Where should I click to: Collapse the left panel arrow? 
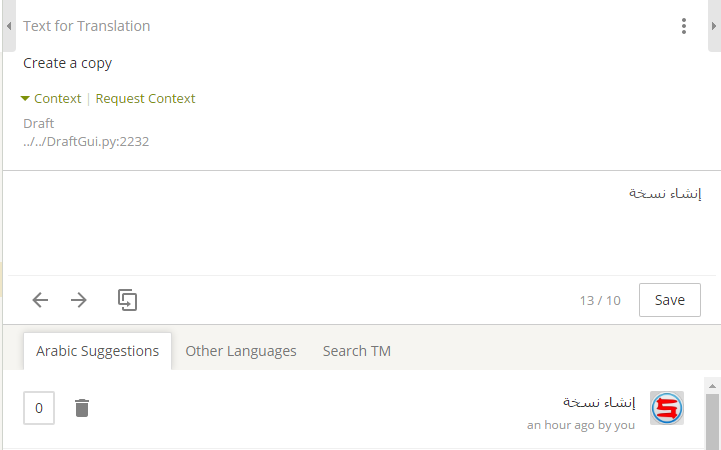(9, 26)
